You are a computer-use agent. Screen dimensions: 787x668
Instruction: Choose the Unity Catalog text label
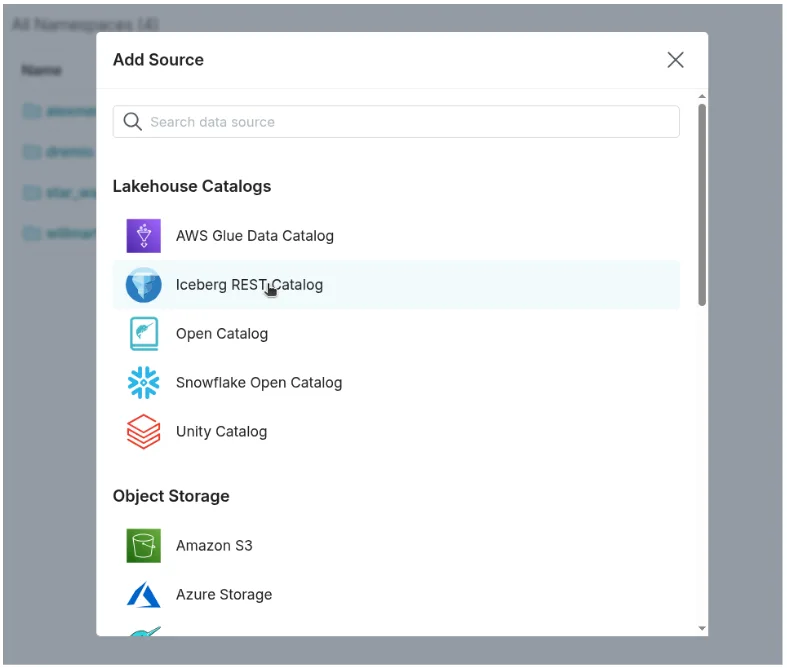(221, 432)
